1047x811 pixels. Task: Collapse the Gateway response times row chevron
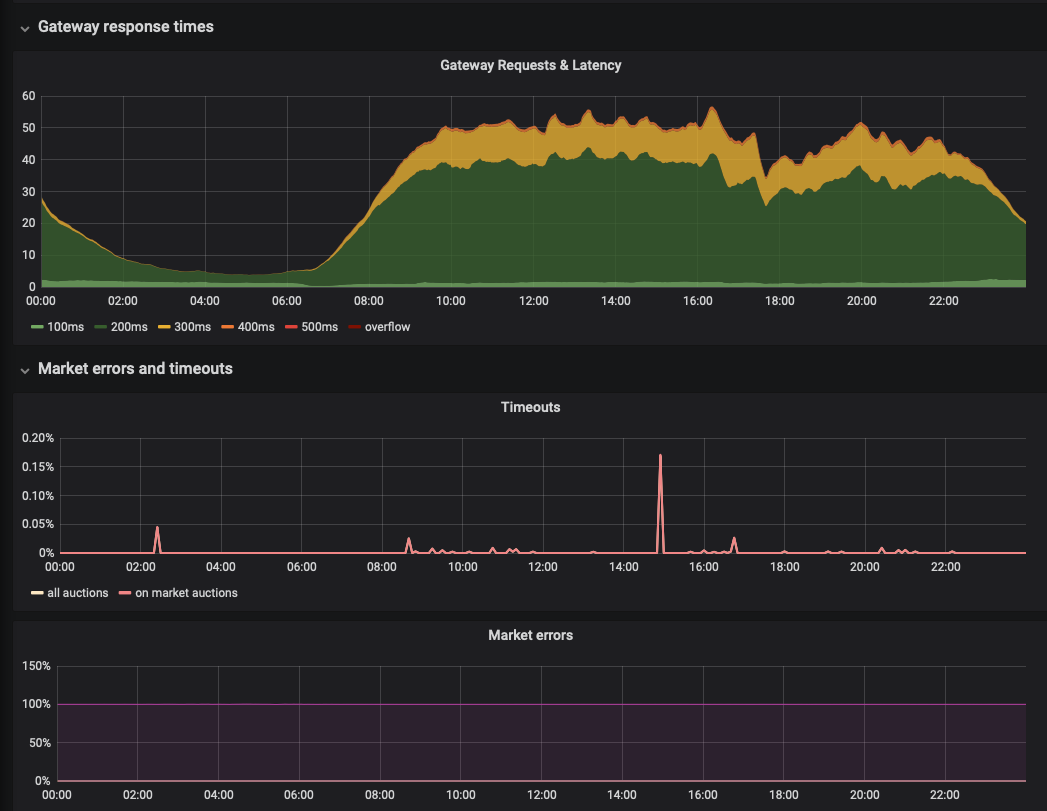[24, 28]
